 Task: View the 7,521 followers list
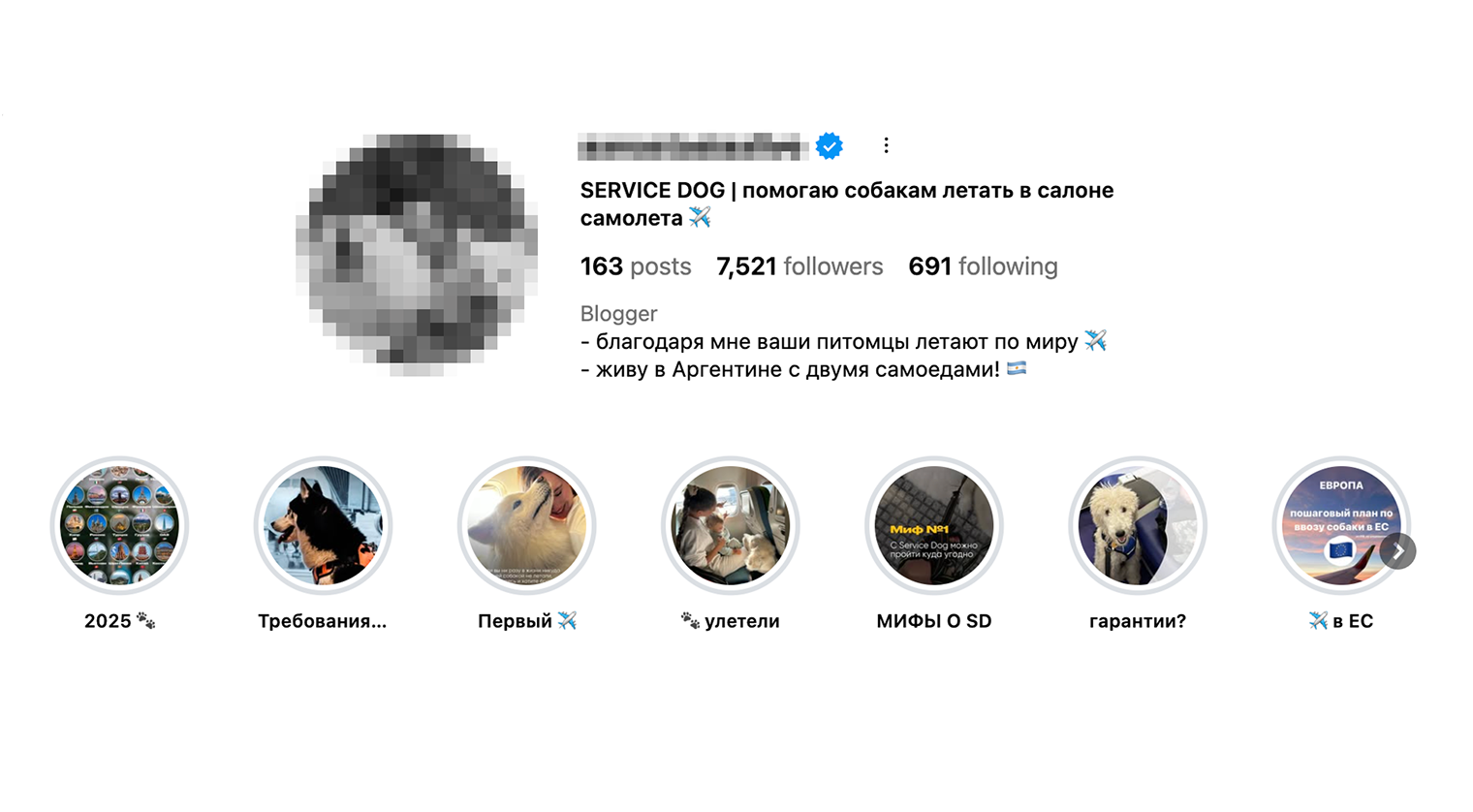pos(799,266)
